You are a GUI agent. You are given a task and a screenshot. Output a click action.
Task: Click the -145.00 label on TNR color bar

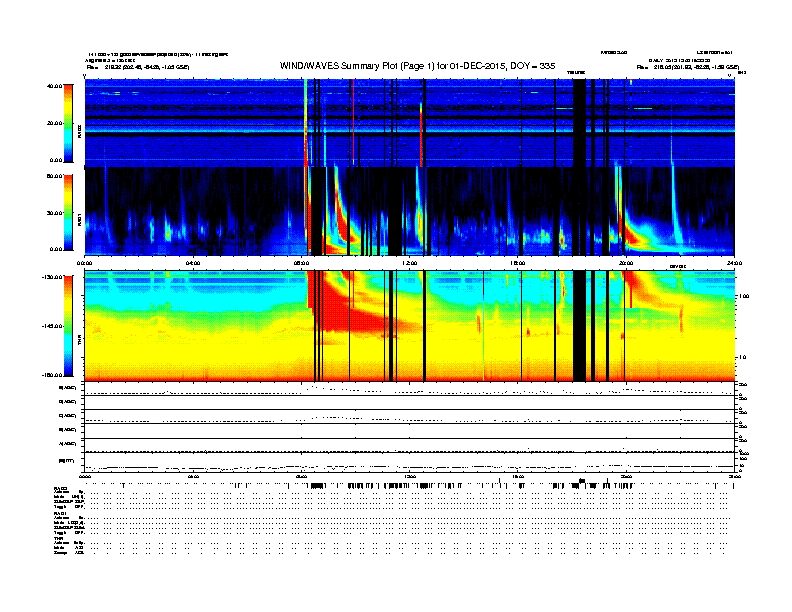(52, 326)
